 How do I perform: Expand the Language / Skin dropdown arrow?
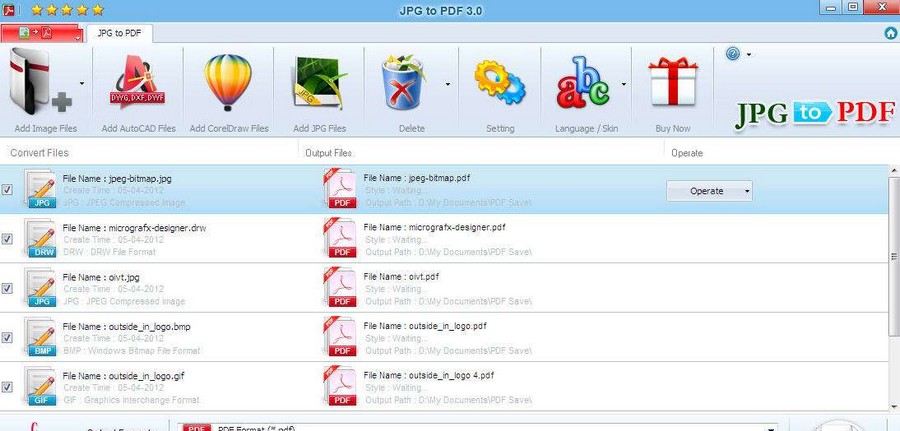click(x=624, y=84)
